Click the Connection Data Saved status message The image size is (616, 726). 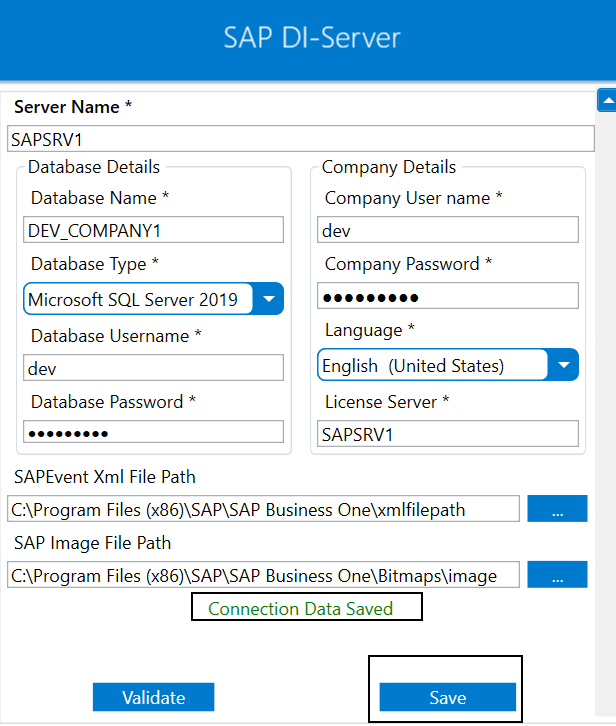coord(300,608)
